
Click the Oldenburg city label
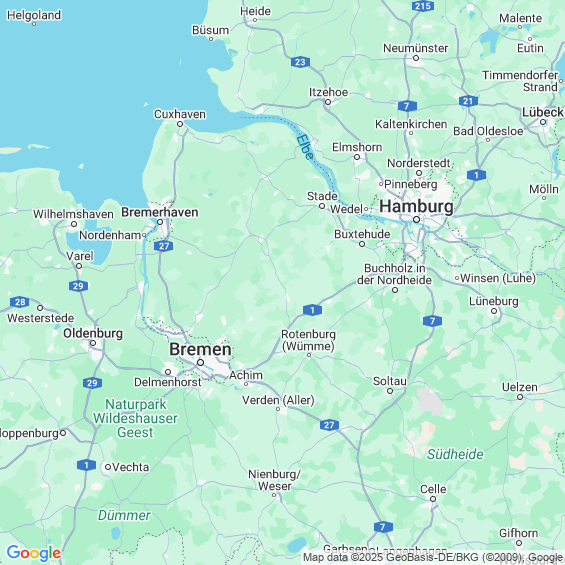(93, 333)
